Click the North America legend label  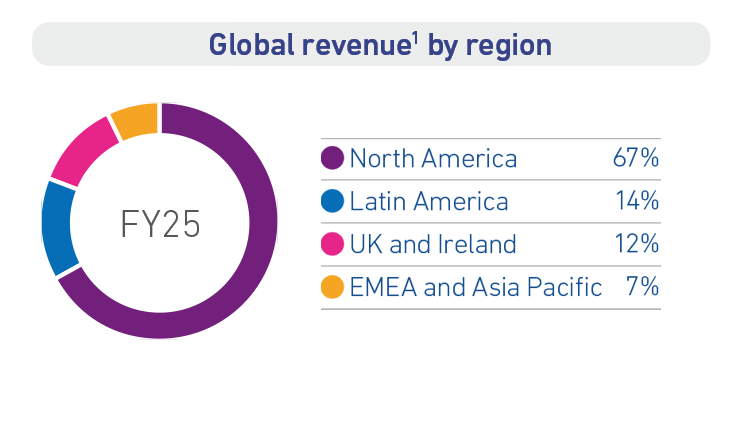click(433, 159)
